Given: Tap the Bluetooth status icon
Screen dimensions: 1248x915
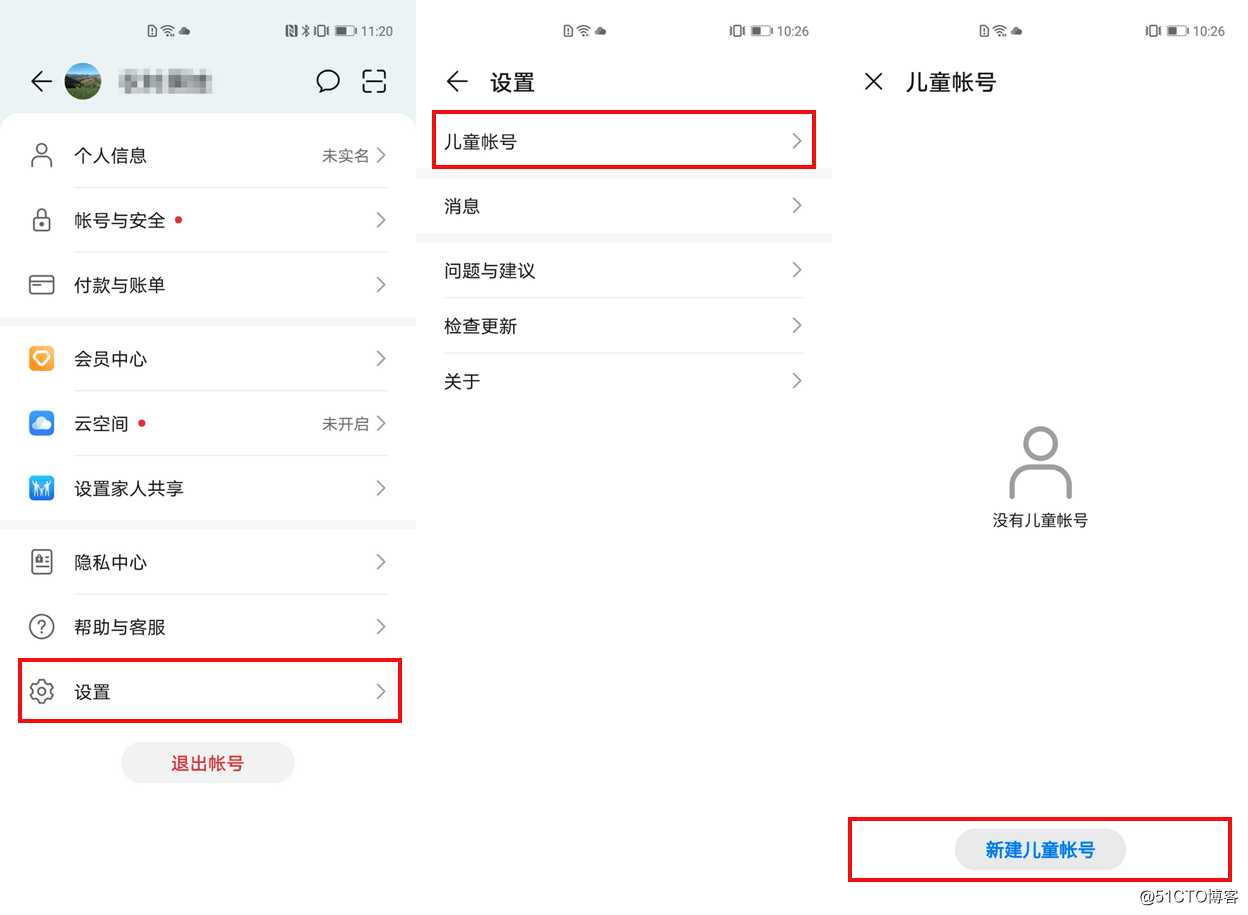Looking at the screenshot, I should (x=307, y=31).
